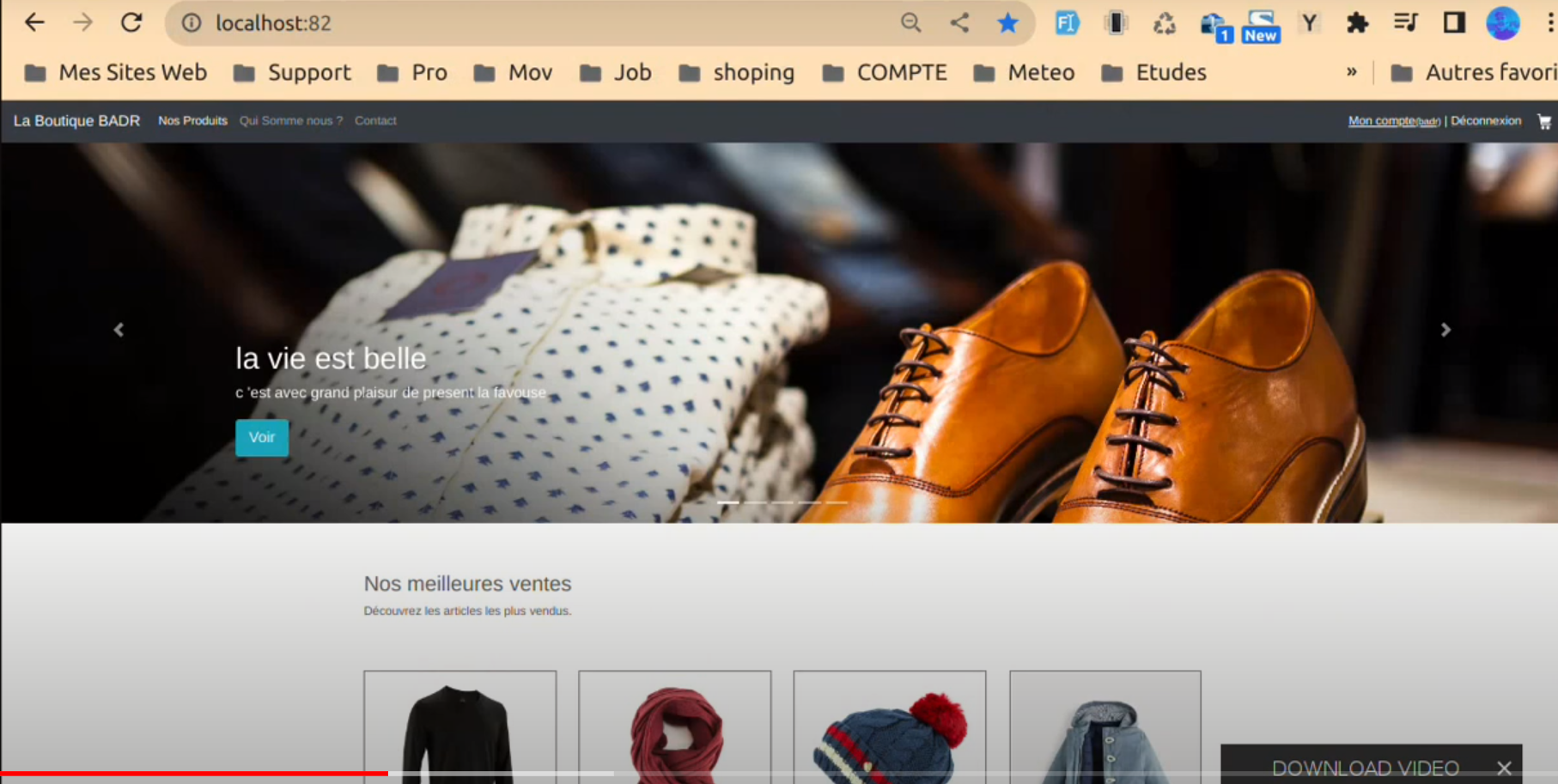
Task: Click the browser reload page icon
Action: coord(131,23)
